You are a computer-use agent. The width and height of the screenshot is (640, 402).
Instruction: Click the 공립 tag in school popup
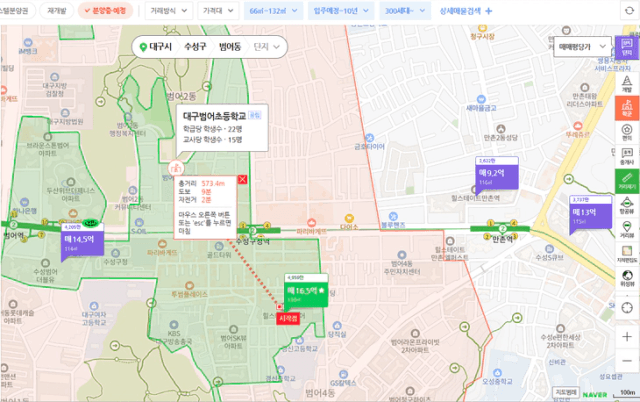coord(254,115)
